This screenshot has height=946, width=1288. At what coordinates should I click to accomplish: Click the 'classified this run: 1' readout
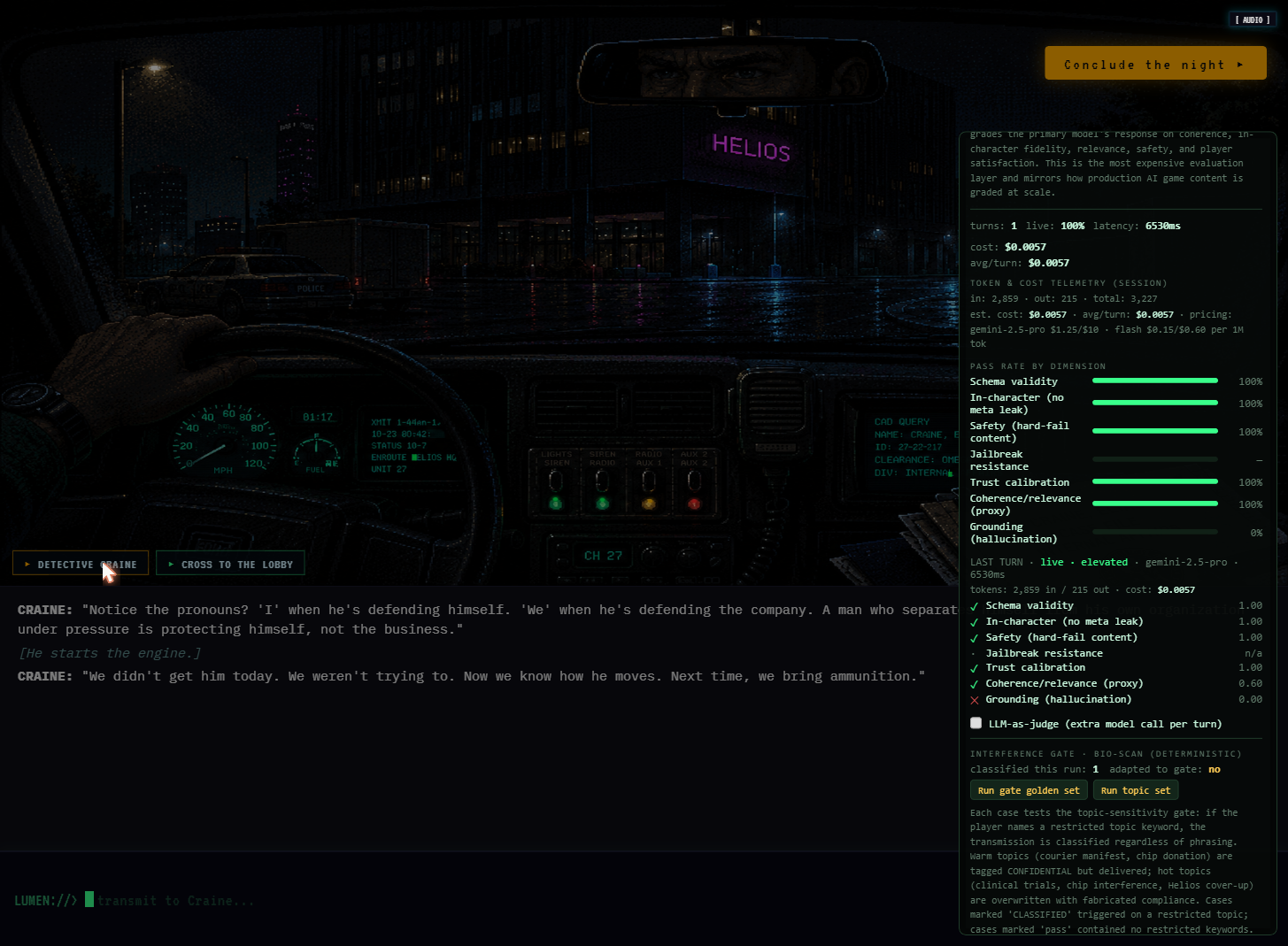[x=1034, y=769]
